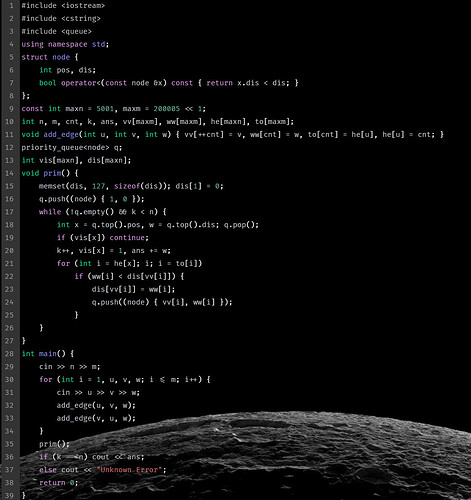Click 'k++, vis[x] = 1, ans += w;' line
This screenshot has width=471, height=500.
pyautogui.click(x=114, y=251)
